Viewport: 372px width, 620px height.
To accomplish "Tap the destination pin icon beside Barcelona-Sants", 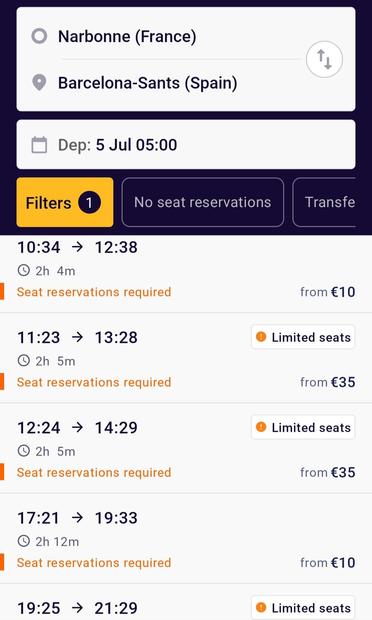I will (x=39, y=83).
